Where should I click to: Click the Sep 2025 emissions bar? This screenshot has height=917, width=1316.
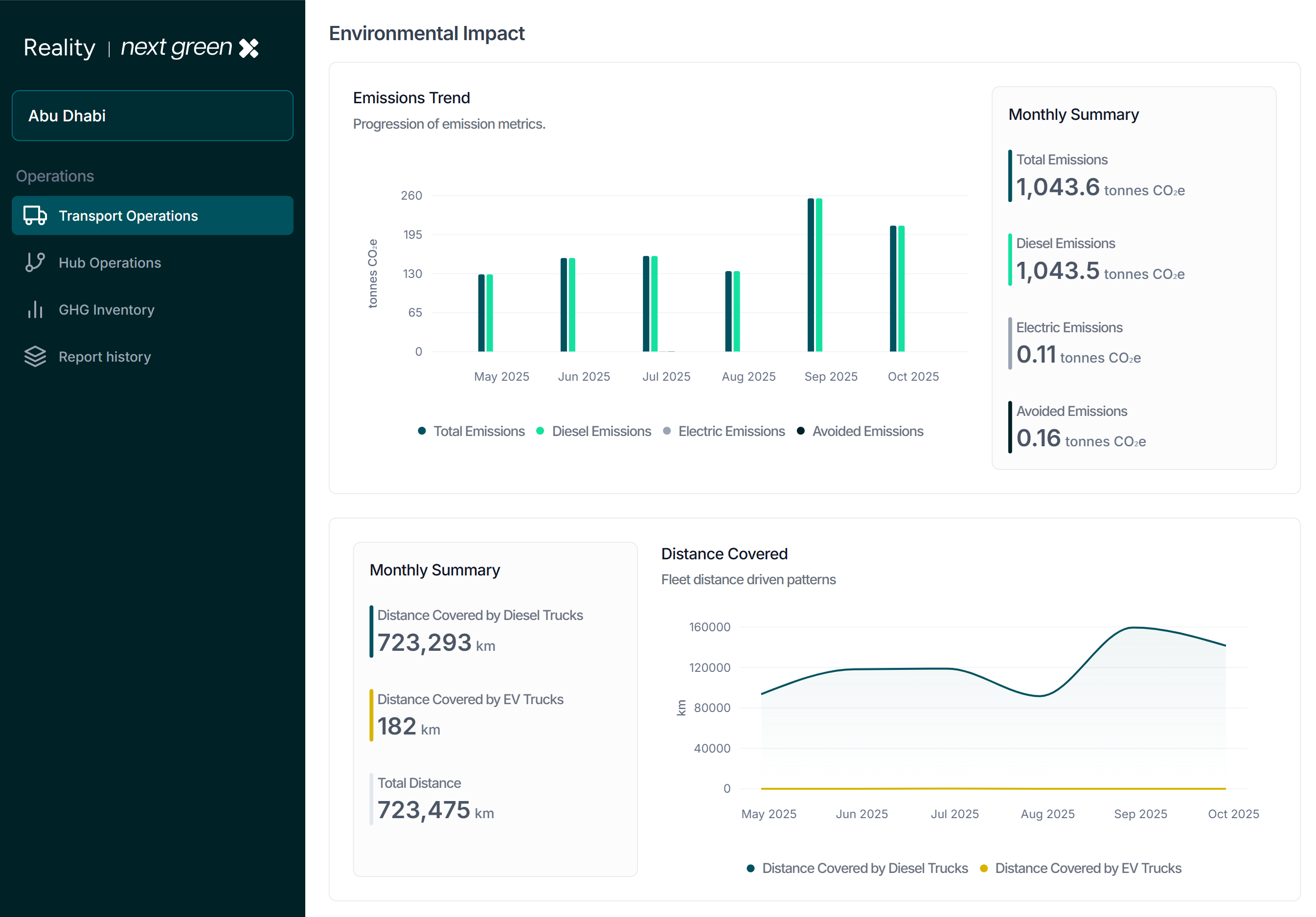tap(811, 275)
